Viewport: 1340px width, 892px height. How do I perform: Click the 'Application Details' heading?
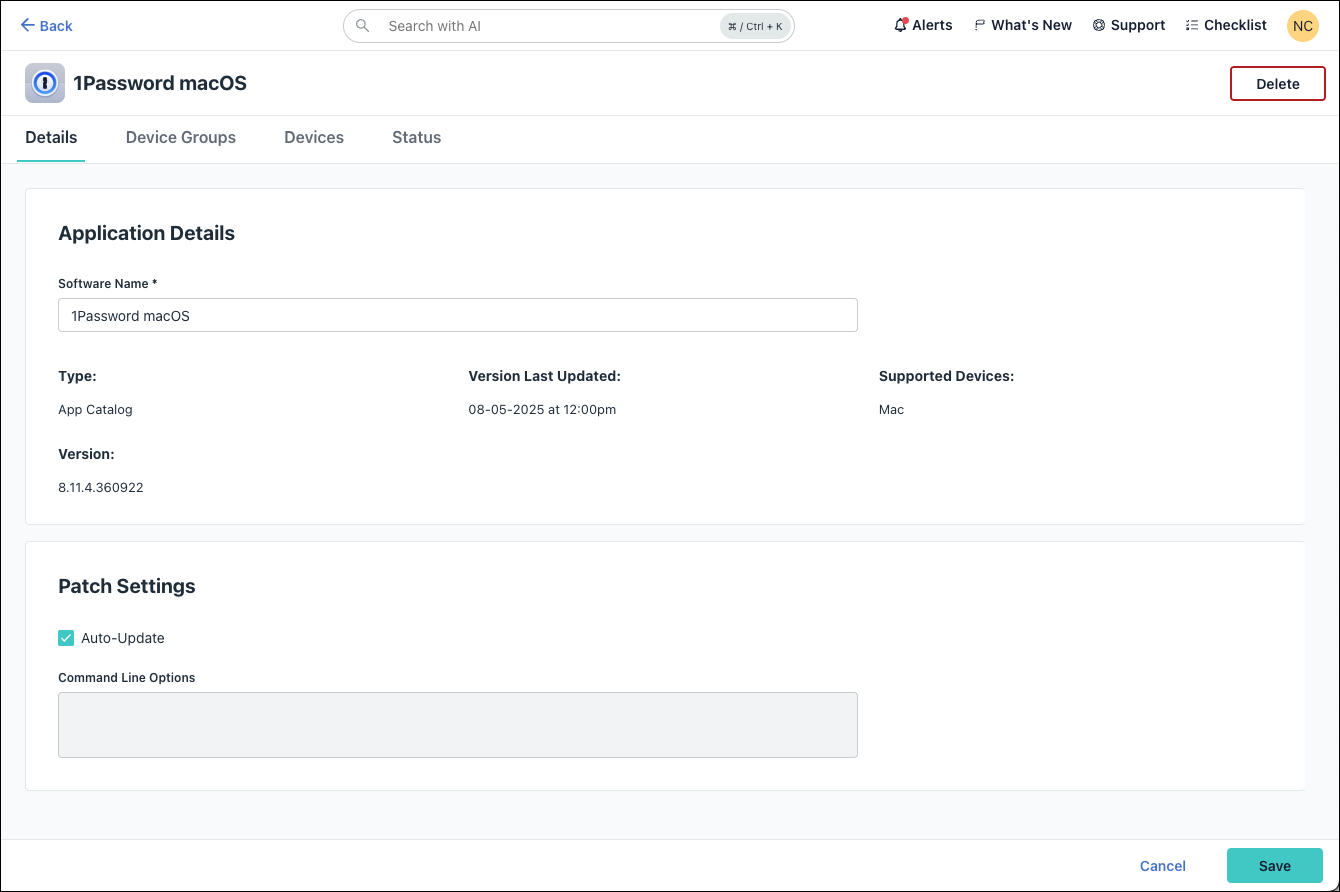tap(147, 233)
